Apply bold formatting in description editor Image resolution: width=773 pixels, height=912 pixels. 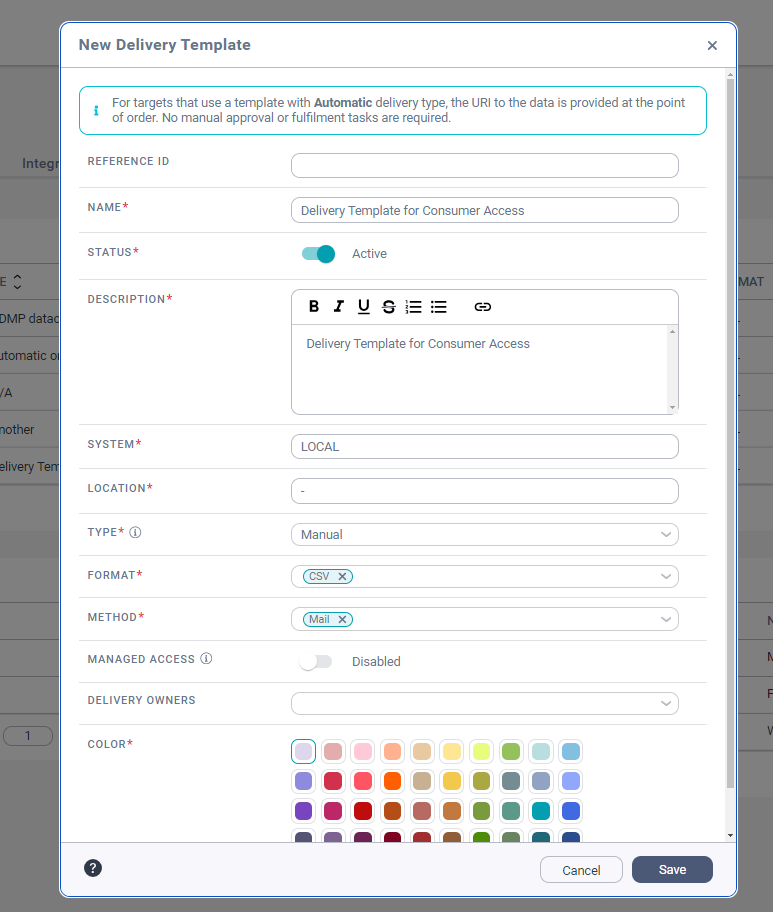(x=314, y=307)
